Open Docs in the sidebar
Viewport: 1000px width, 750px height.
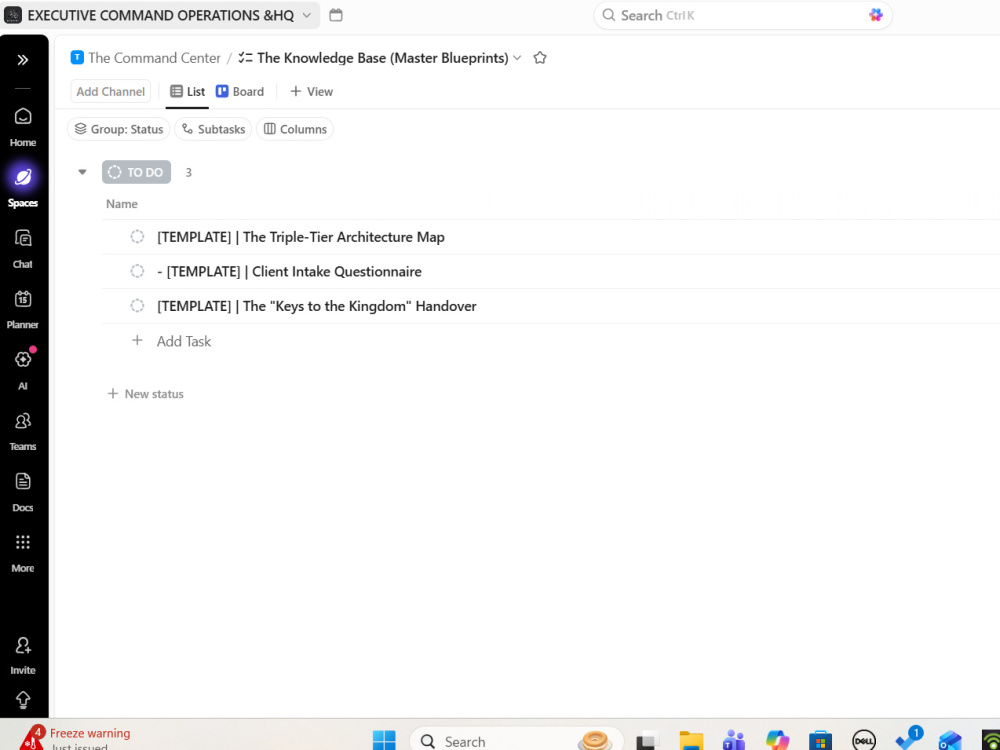23,492
